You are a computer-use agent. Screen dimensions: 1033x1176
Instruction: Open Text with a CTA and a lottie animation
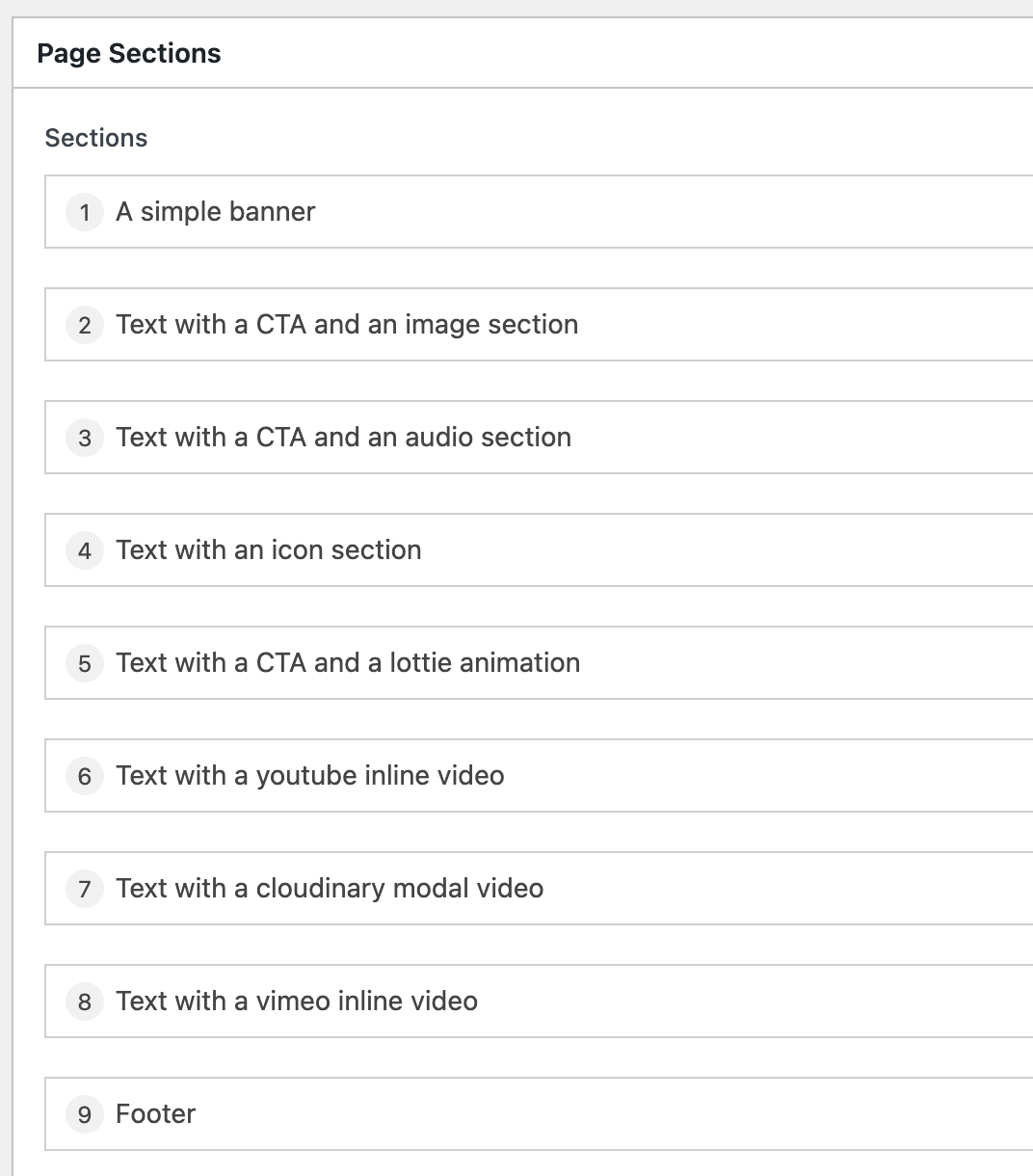[348, 663]
